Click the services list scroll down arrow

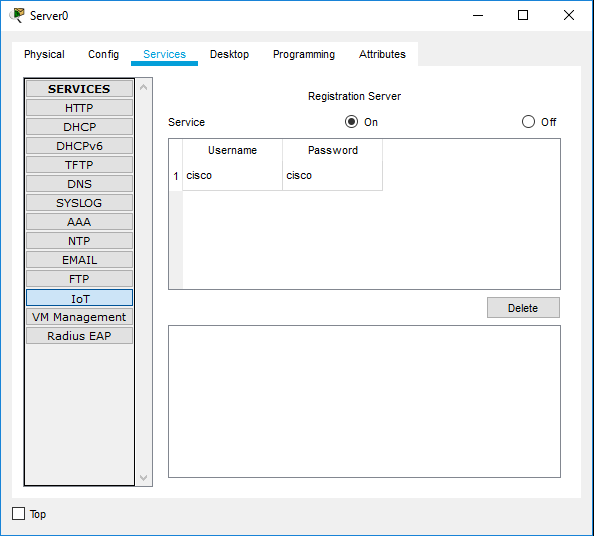[144, 477]
